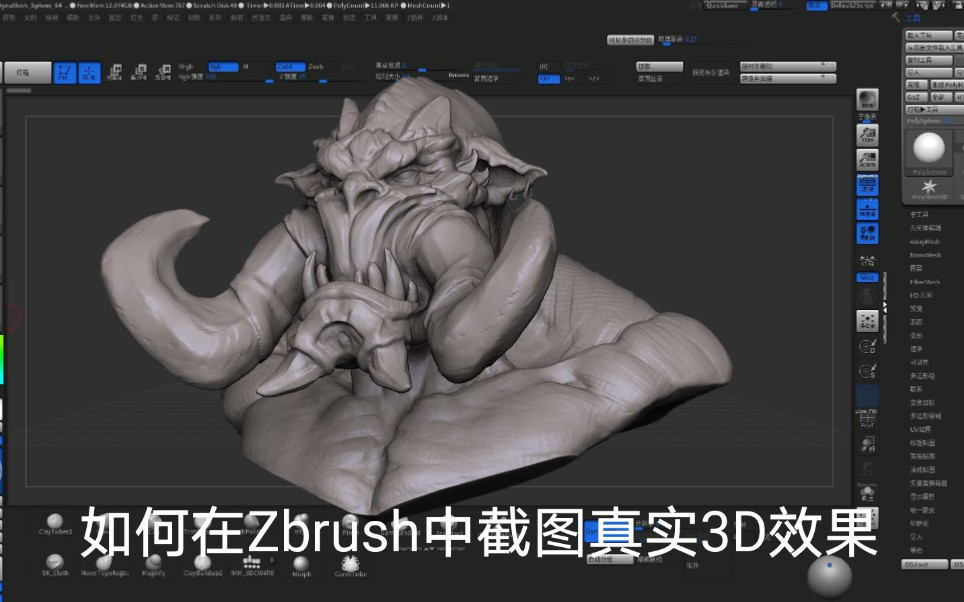Select the PolySphere tool thumbnail
This screenshot has height=602, width=964.
coord(929,152)
